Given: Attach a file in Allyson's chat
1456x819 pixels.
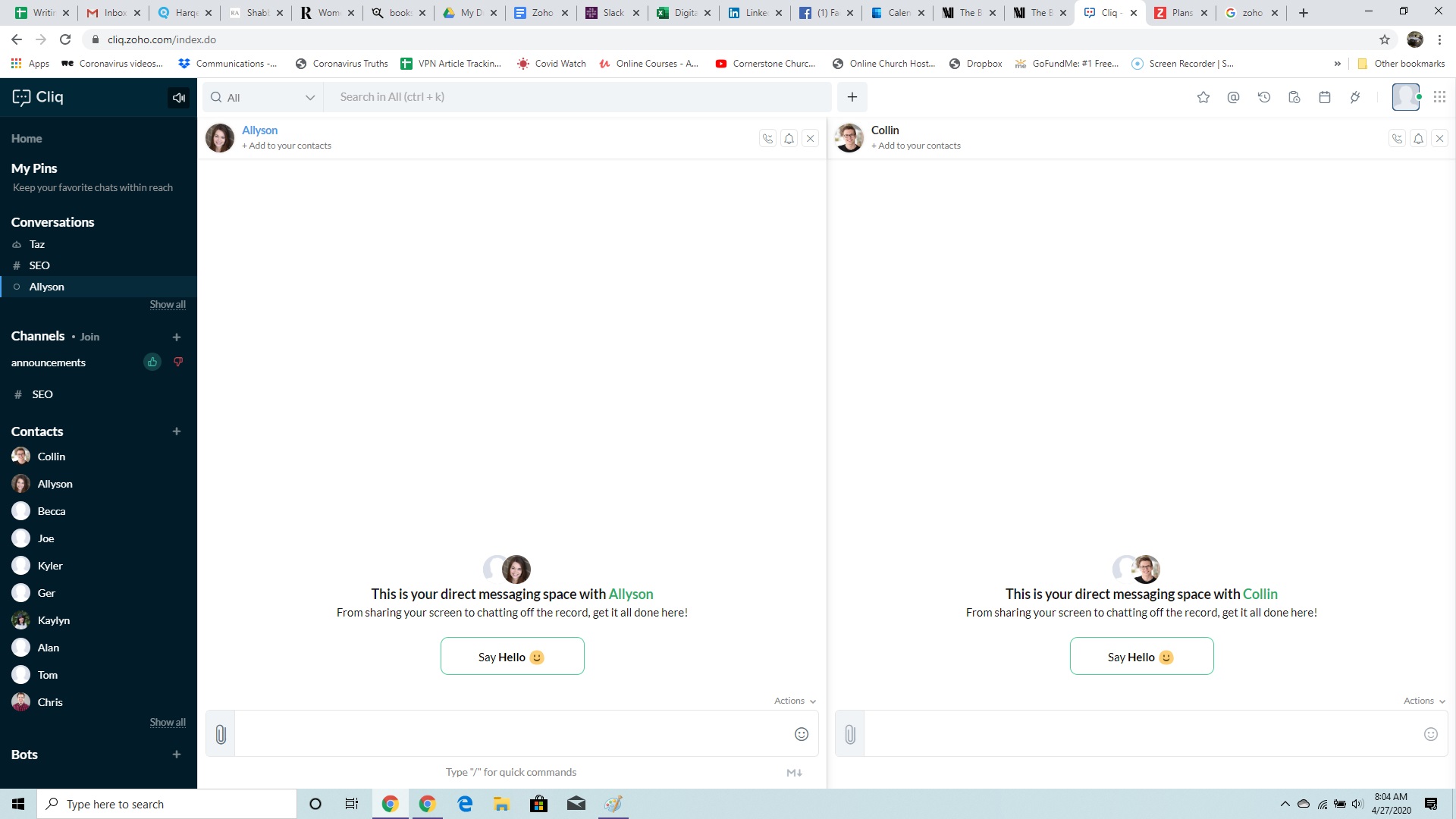Looking at the screenshot, I should pos(221,734).
